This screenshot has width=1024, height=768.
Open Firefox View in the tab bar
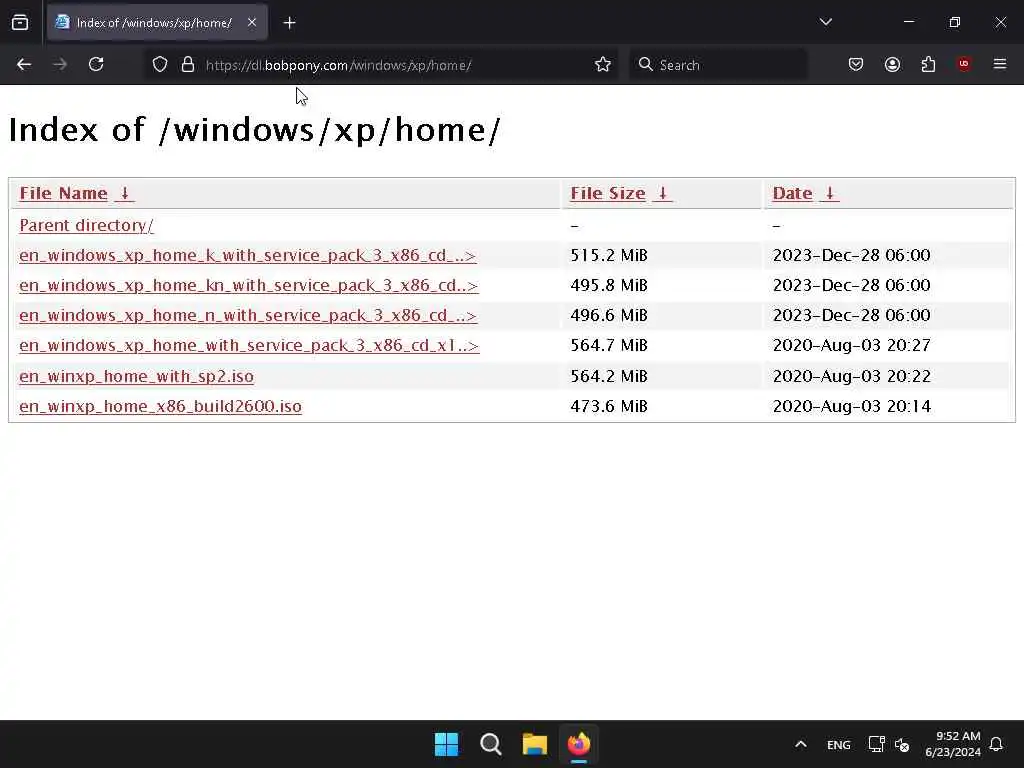20,23
